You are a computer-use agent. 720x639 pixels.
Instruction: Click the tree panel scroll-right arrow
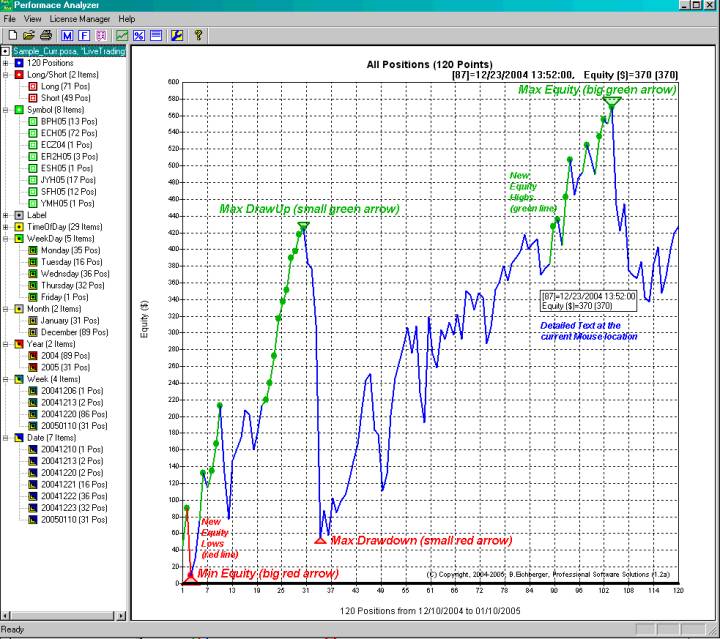(121, 616)
